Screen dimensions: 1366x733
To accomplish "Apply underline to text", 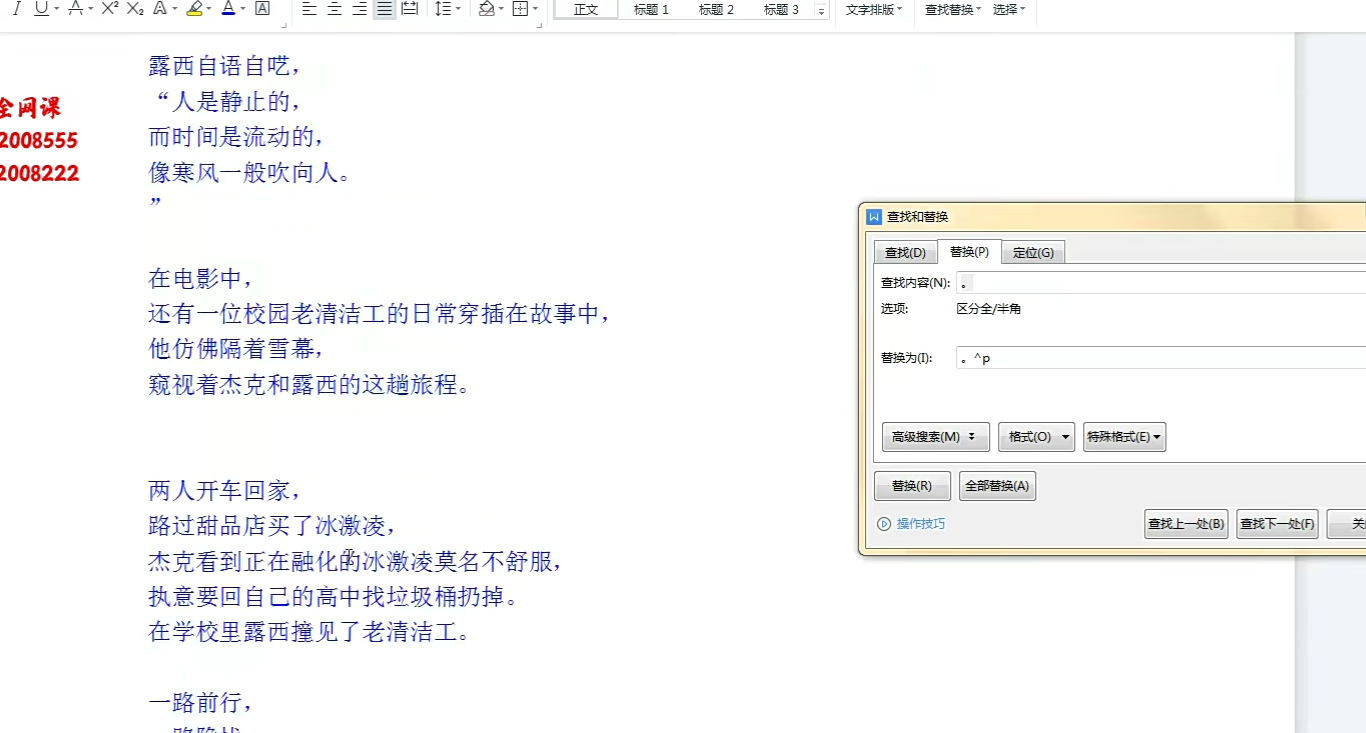I will coord(41,9).
